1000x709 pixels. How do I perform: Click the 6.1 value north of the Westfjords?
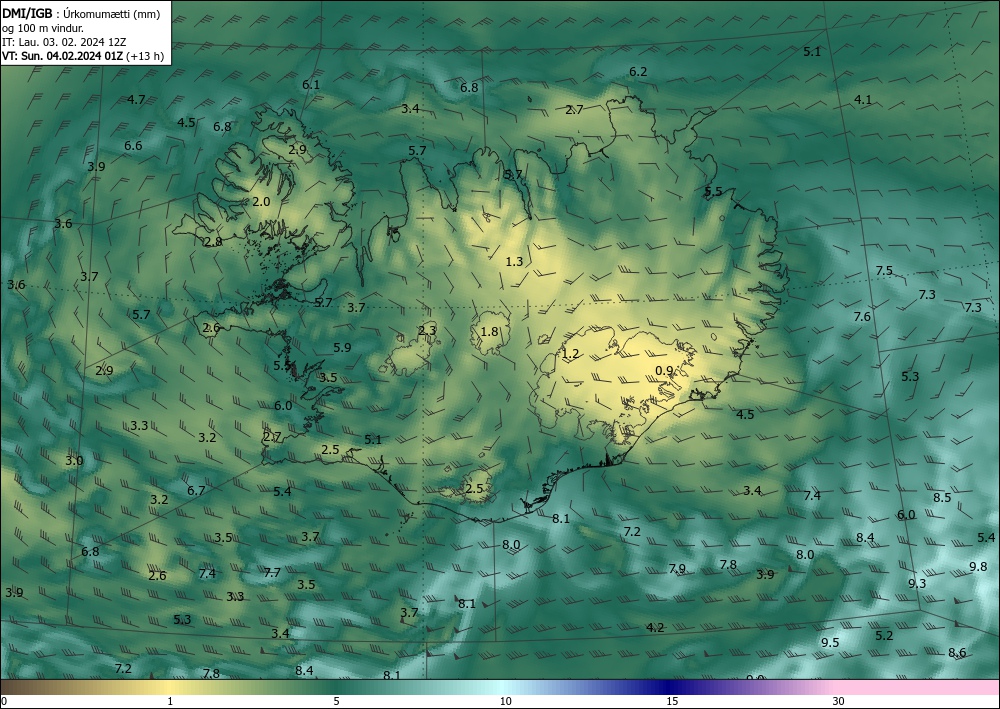click(x=311, y=84)
